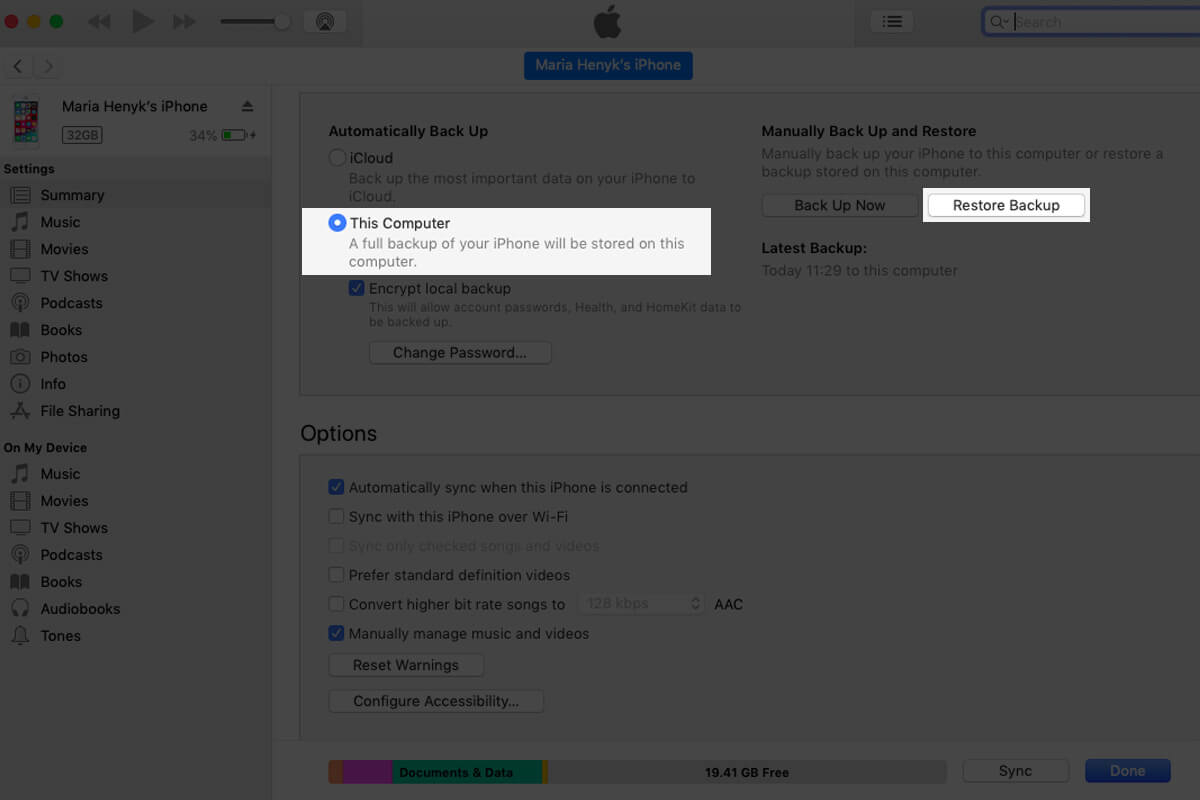
Task: Click the Play button in toolbar
Action: (143, 21)
